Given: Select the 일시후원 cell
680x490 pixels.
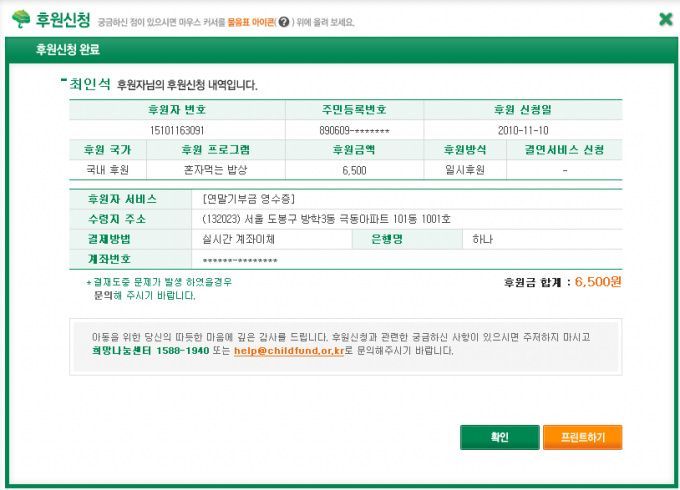Looking at the screenshot, I should 465,170.
